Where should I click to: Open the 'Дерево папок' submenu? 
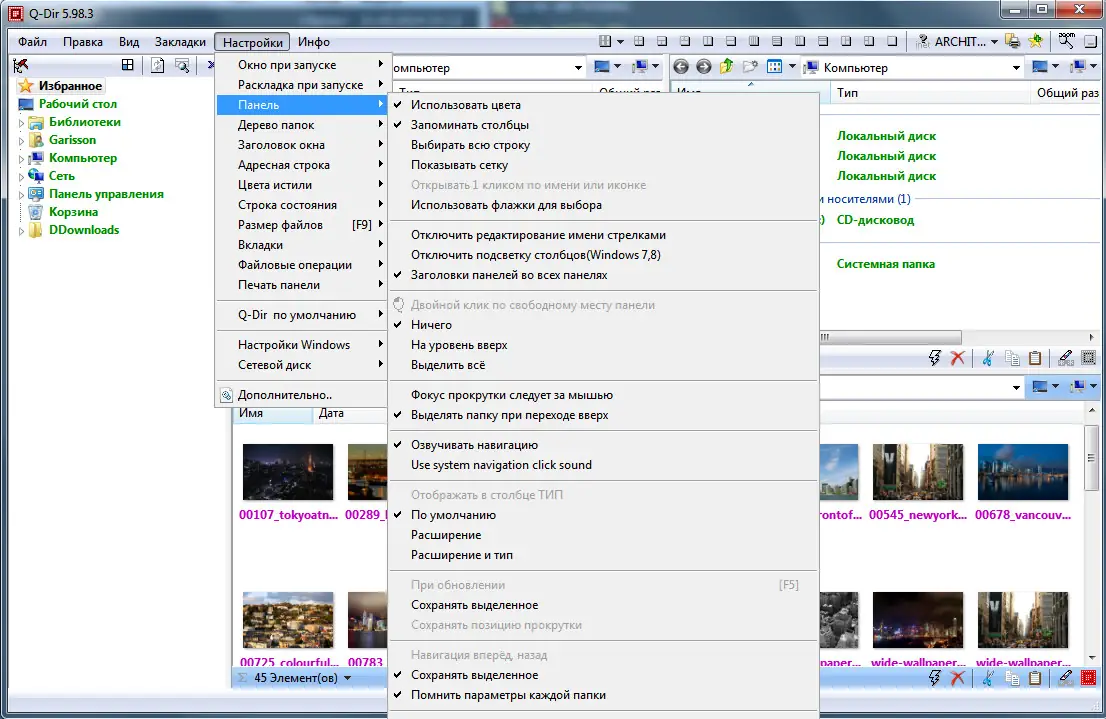(x=302, y=125)
